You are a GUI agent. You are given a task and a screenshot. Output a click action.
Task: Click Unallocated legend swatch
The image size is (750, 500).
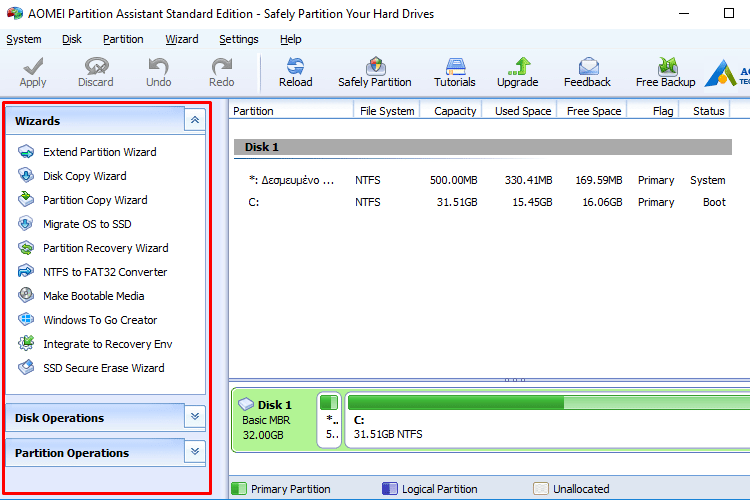pos(541,489)
